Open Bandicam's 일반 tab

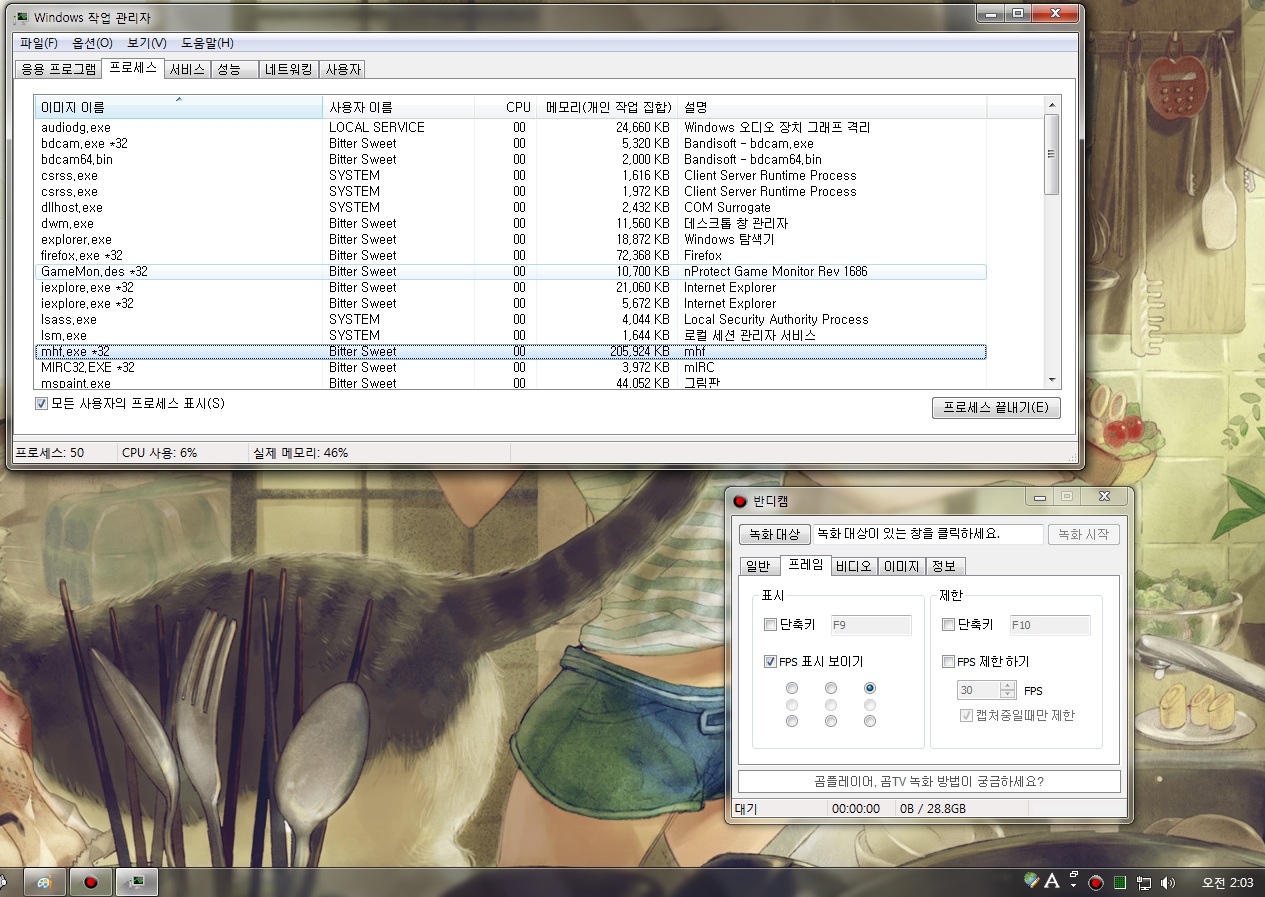pos(758,566)
